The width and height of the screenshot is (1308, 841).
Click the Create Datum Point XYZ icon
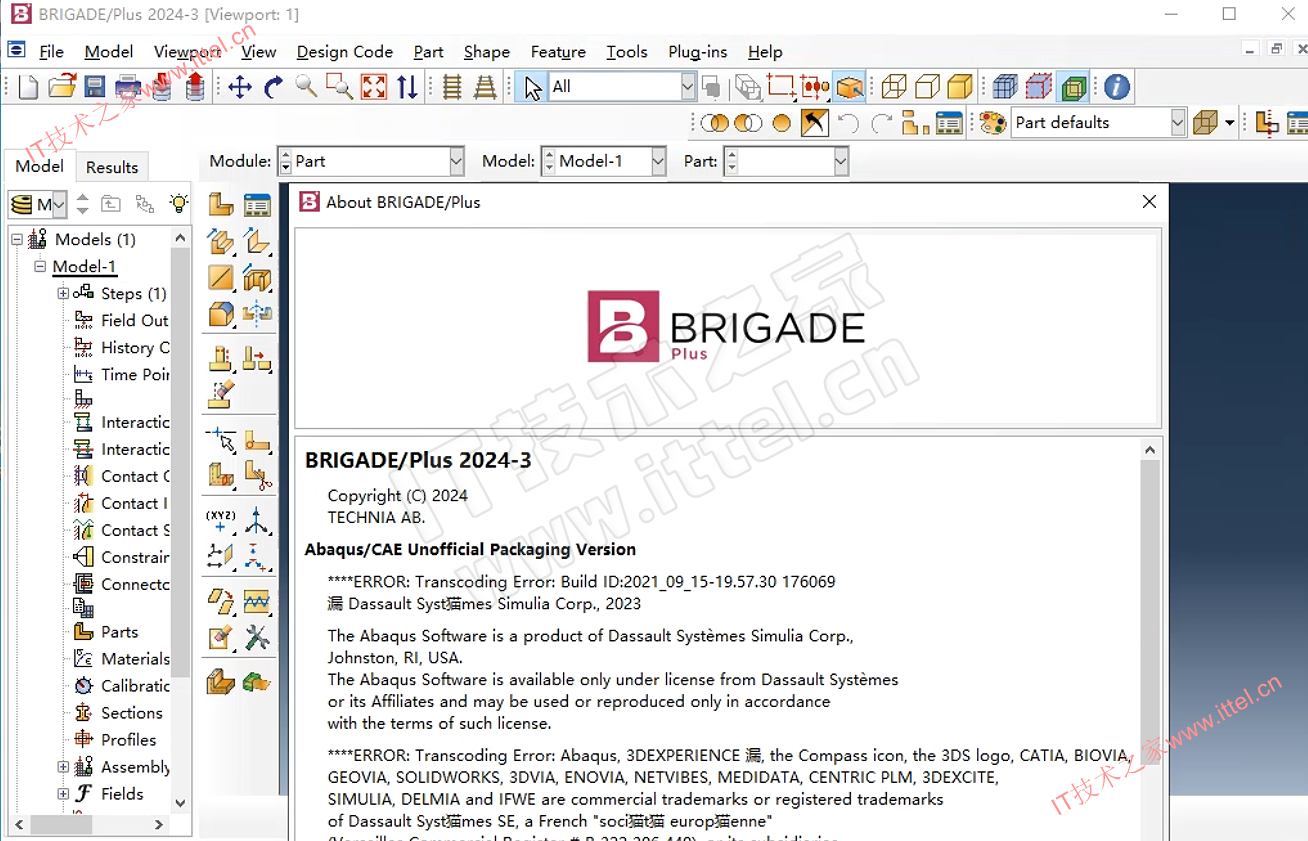click(221, 520)
